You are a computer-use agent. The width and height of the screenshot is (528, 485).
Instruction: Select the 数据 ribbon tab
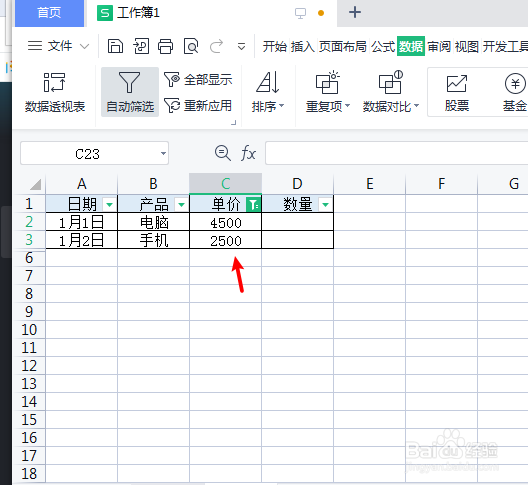point(411,46)
